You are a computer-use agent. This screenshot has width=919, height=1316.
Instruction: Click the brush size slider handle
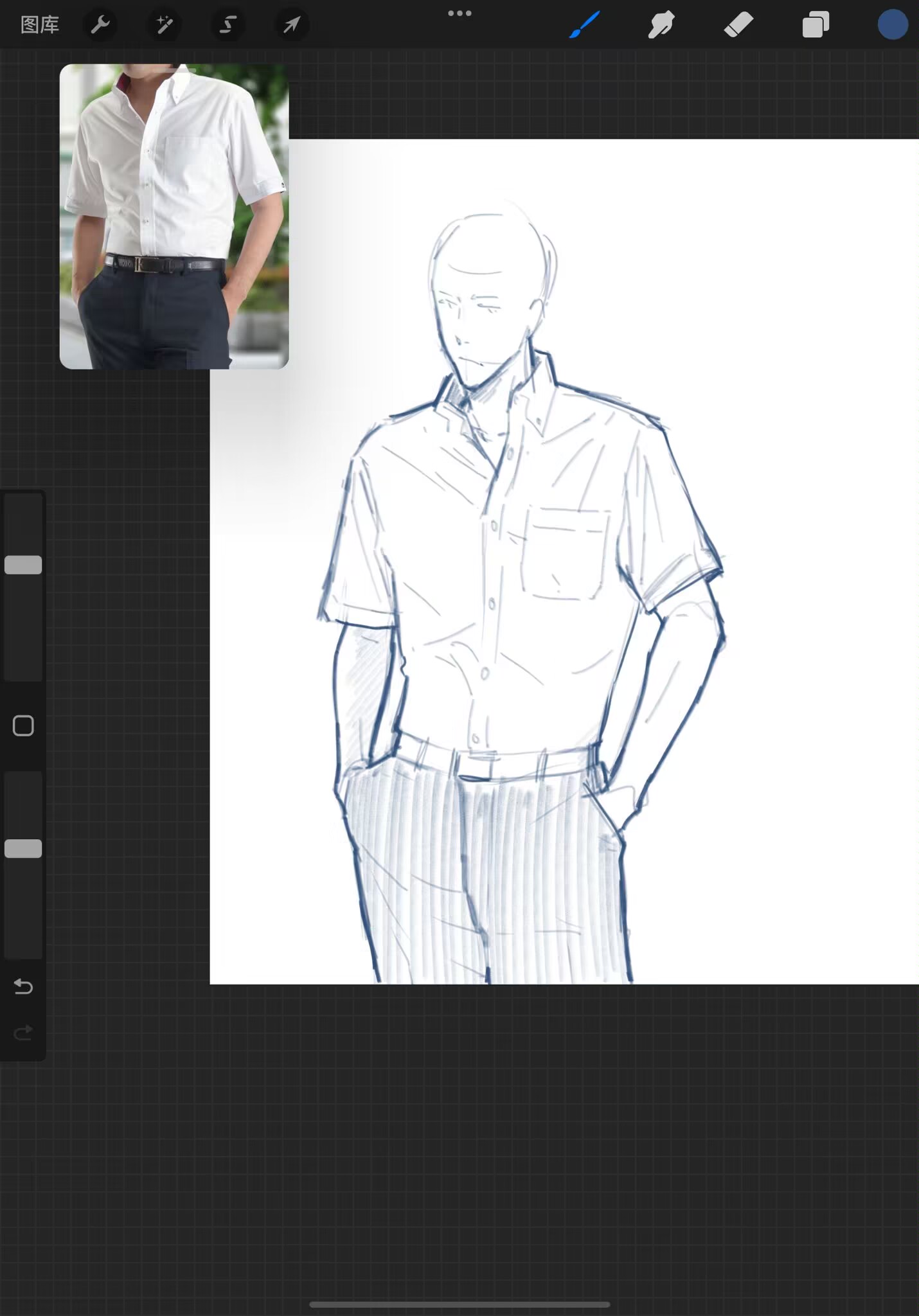[23, 565]
